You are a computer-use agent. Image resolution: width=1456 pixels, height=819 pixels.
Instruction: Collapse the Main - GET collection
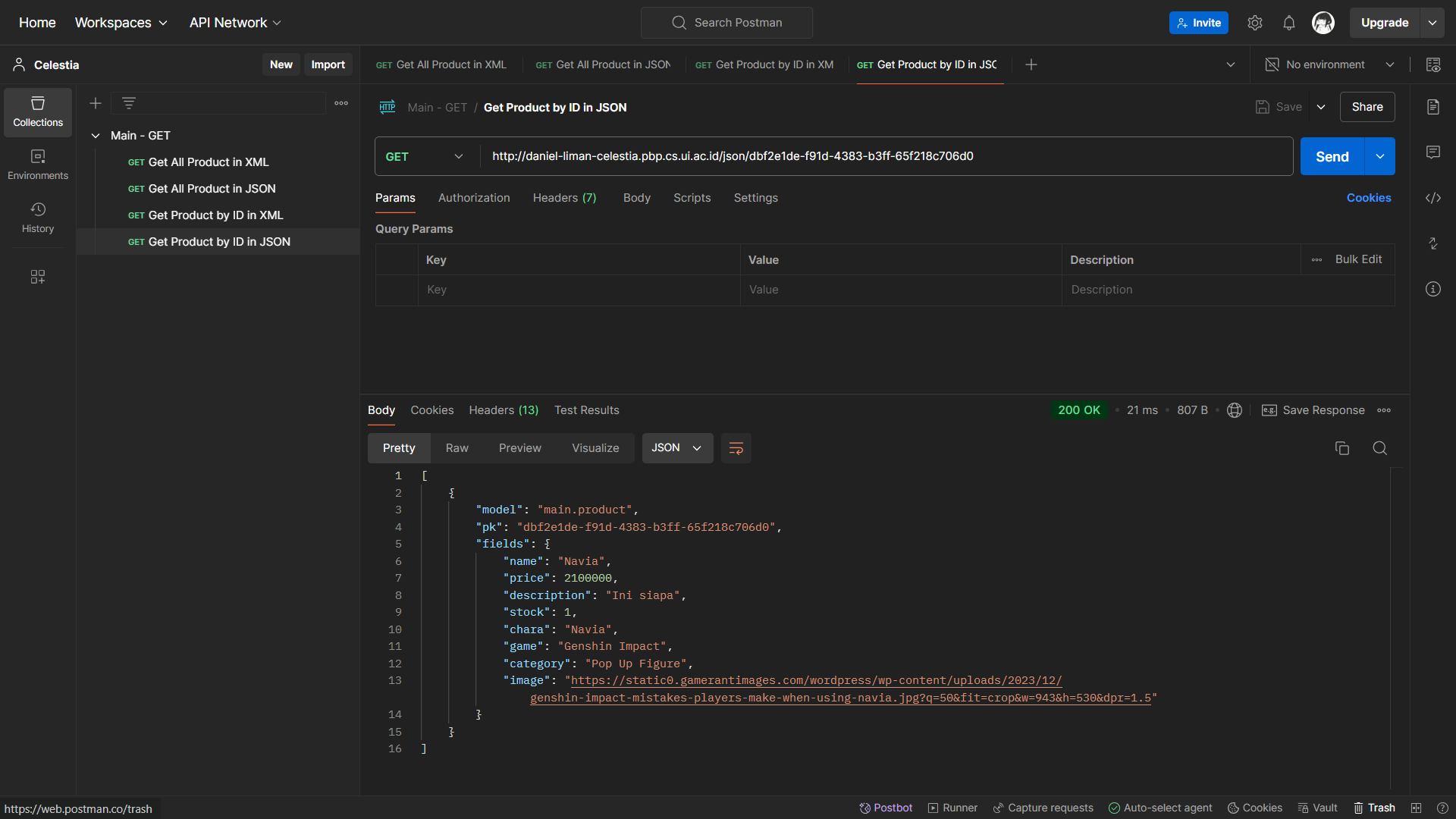point(96,136)
